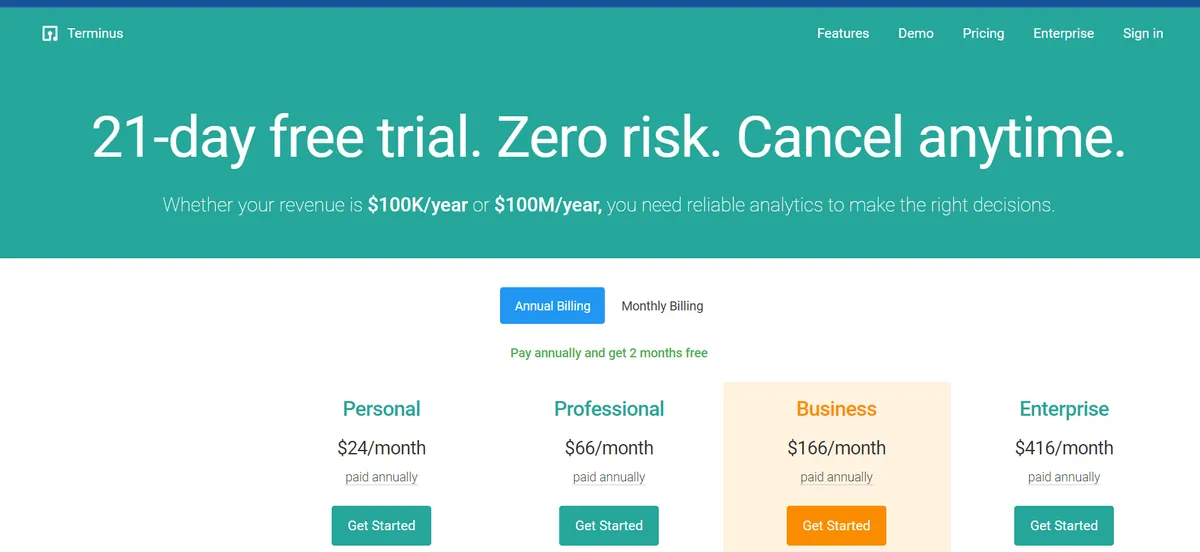This screenshot has width=1200, height=552.
Task: Switch to Monthly Billing
Action: [x=662, y=306]
